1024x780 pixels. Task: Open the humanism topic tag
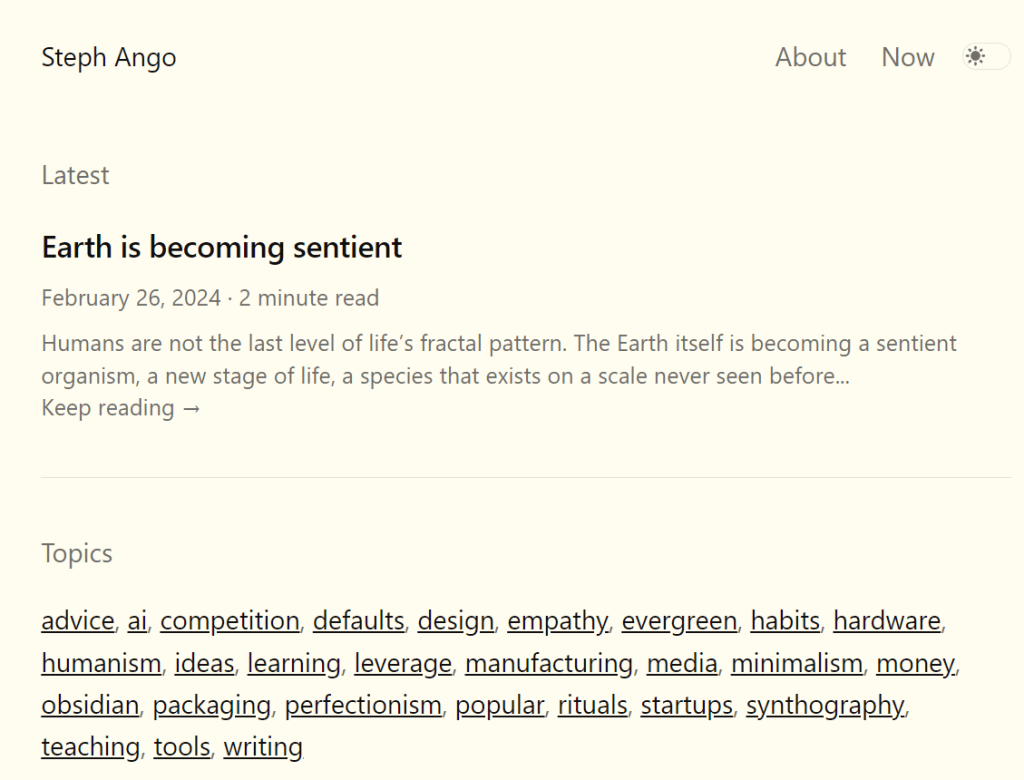coord(101,663)
